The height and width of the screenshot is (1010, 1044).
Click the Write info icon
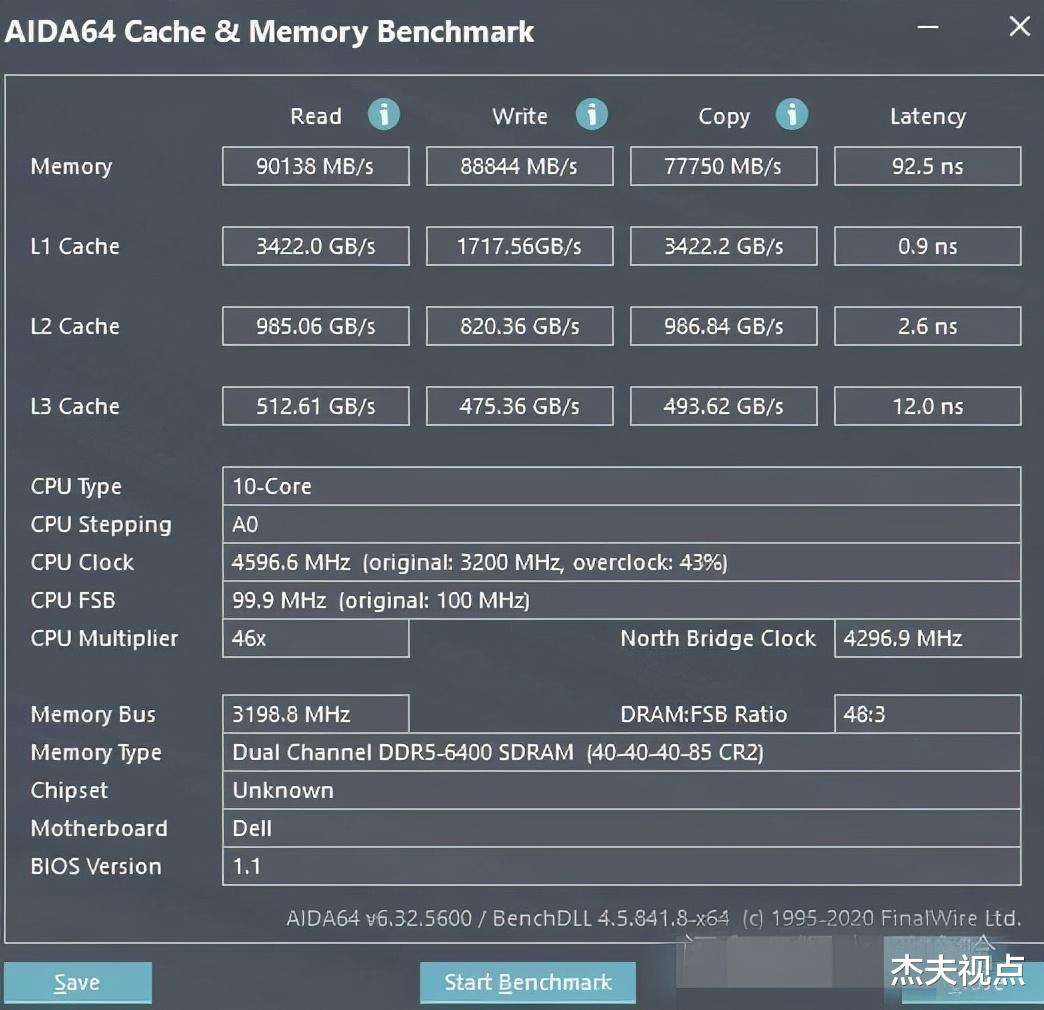click(x=592, y=115)
